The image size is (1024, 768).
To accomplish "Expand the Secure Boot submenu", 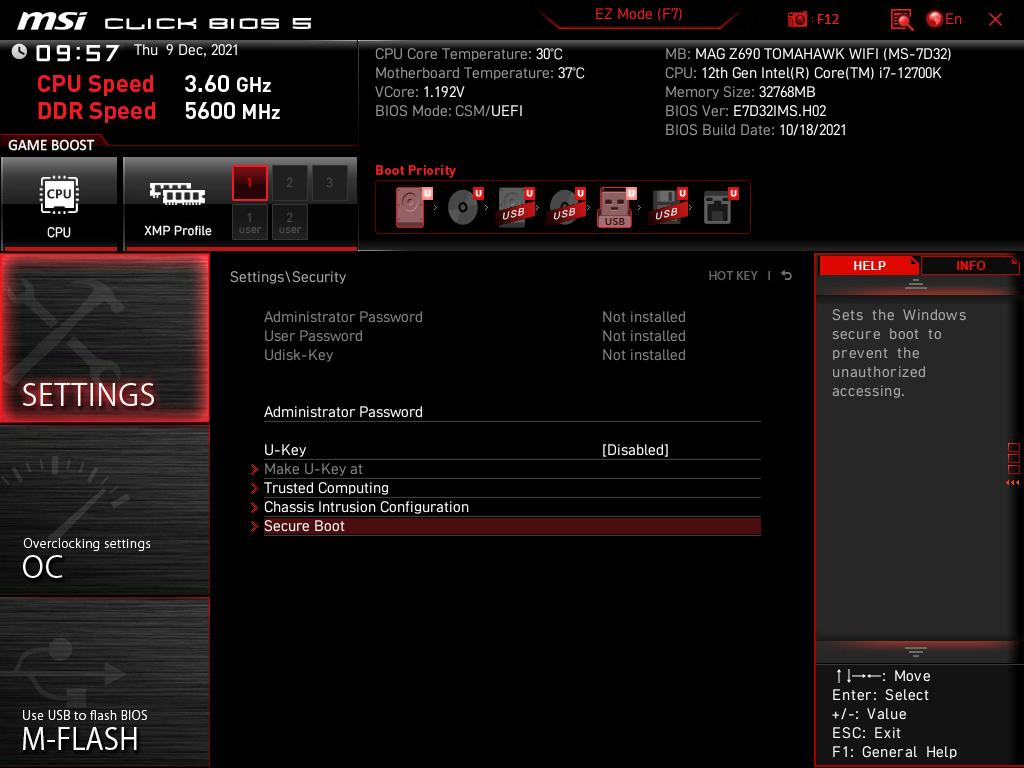I will tap(512, 526).
